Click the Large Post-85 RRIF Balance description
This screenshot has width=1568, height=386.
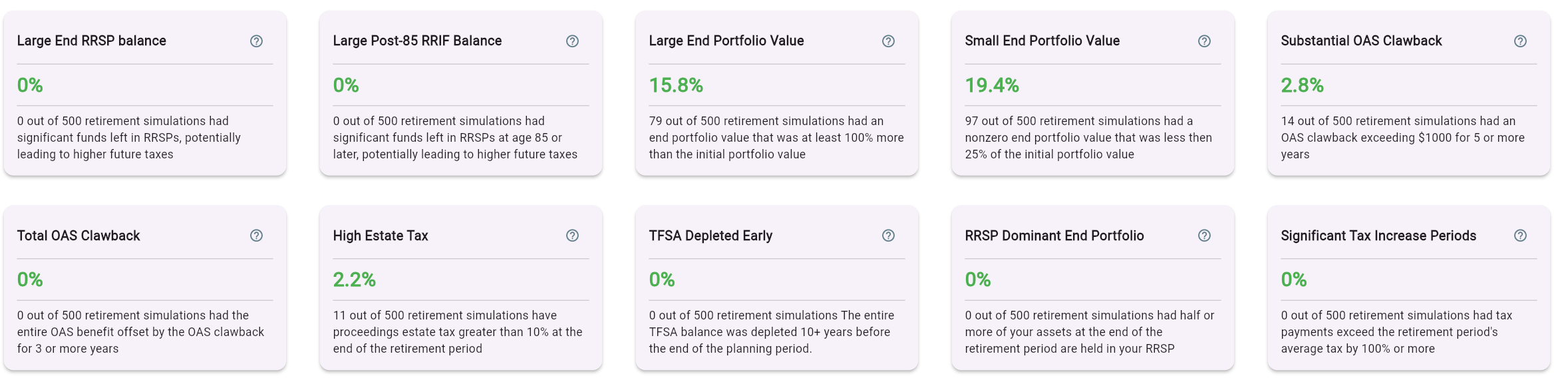(x=455, y=138)
